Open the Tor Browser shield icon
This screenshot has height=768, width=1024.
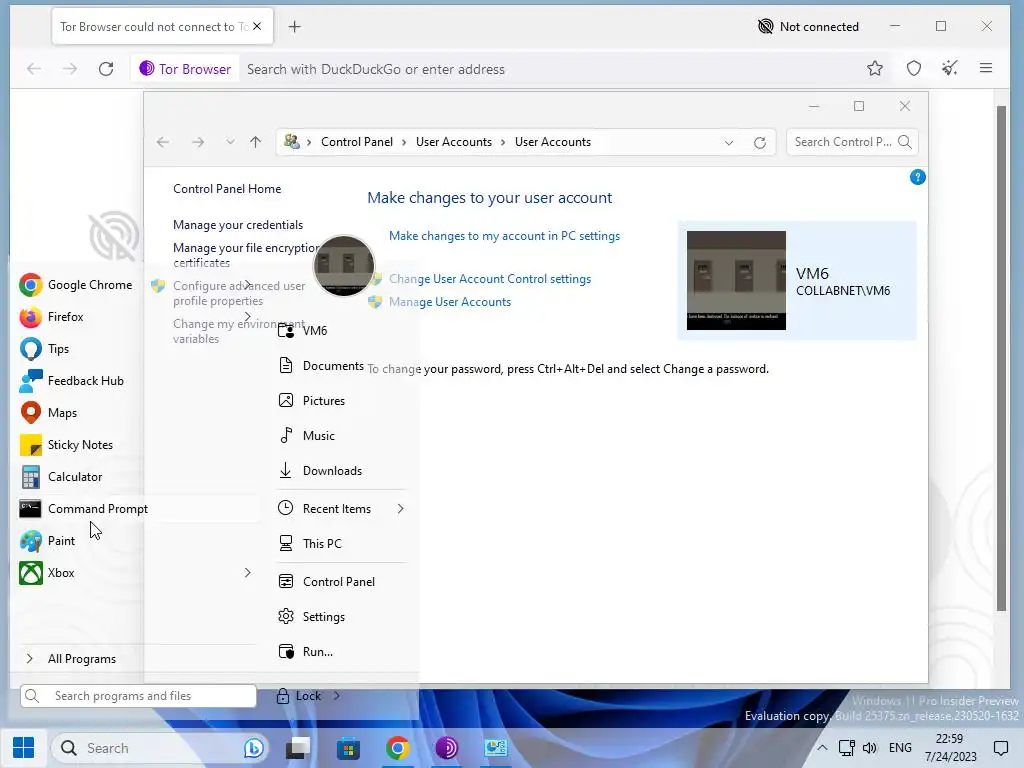tap(914, 69)
